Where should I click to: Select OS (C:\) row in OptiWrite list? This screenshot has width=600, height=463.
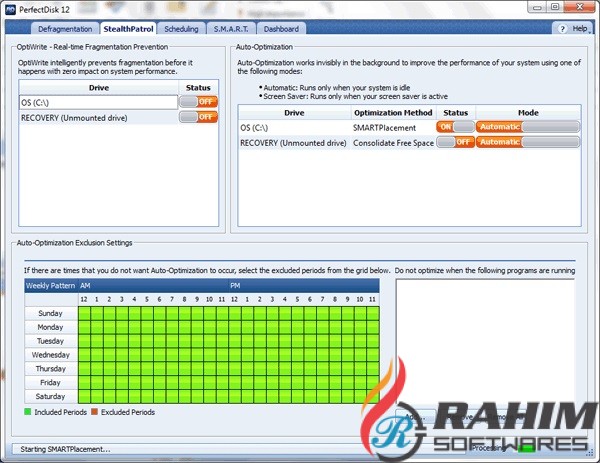coord(98,102)
